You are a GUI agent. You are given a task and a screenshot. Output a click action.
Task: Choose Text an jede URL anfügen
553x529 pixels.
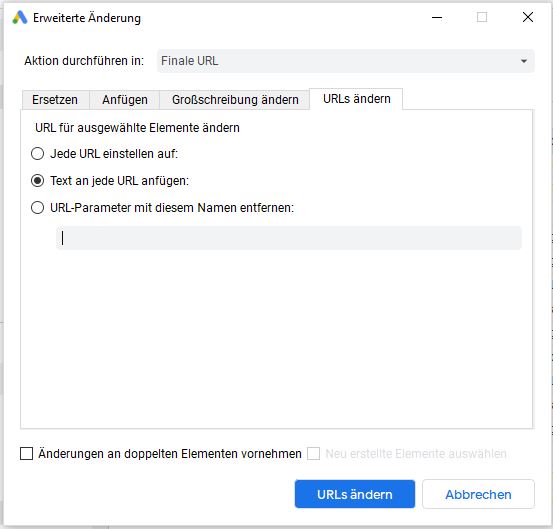click(37, 181)
